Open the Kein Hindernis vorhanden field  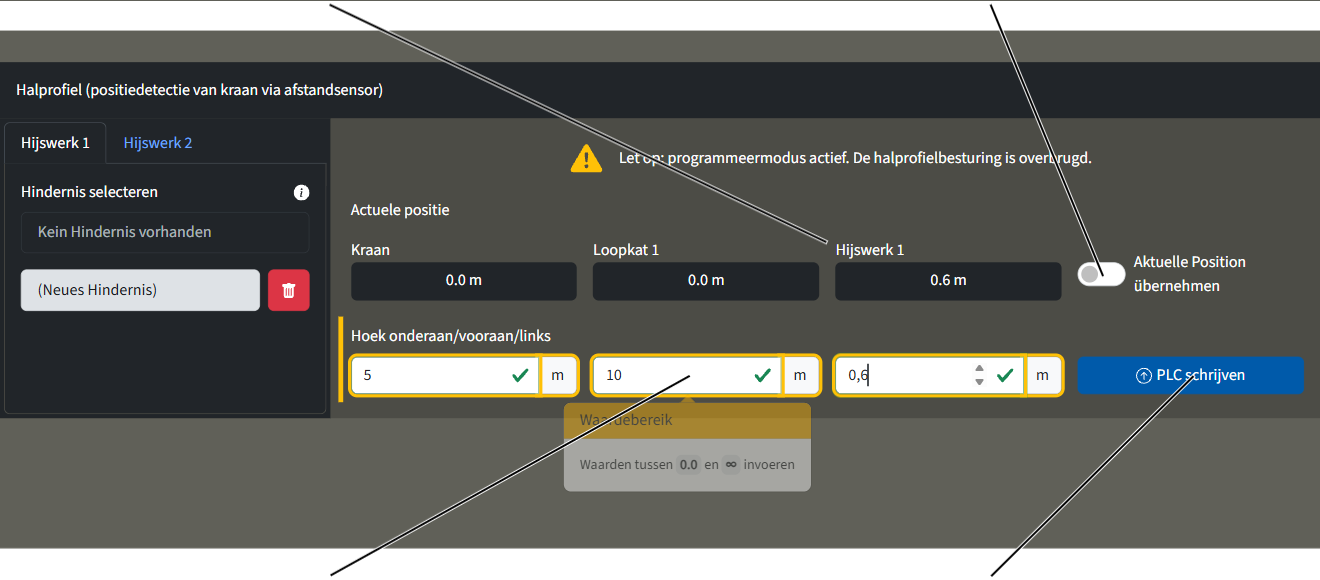[165, 232]
